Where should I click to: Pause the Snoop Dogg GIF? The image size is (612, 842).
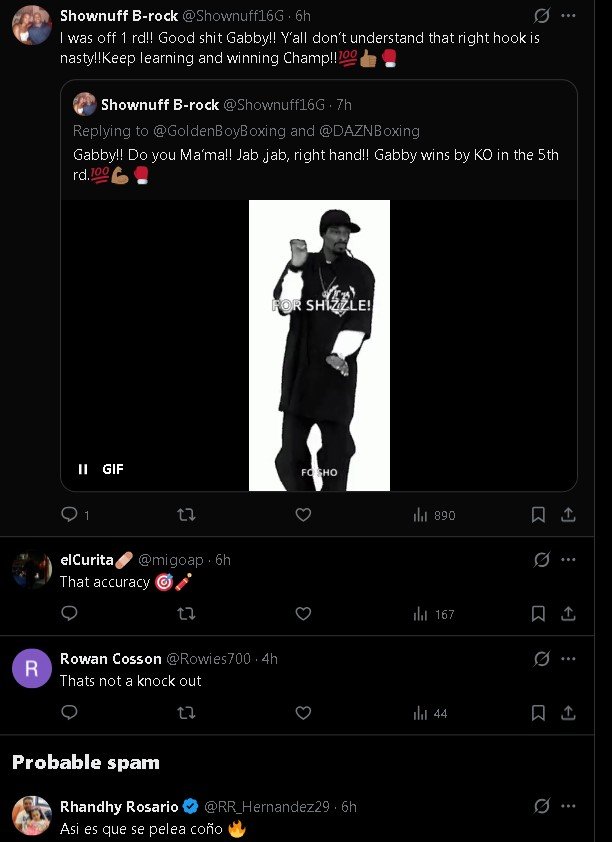point(83,469)
